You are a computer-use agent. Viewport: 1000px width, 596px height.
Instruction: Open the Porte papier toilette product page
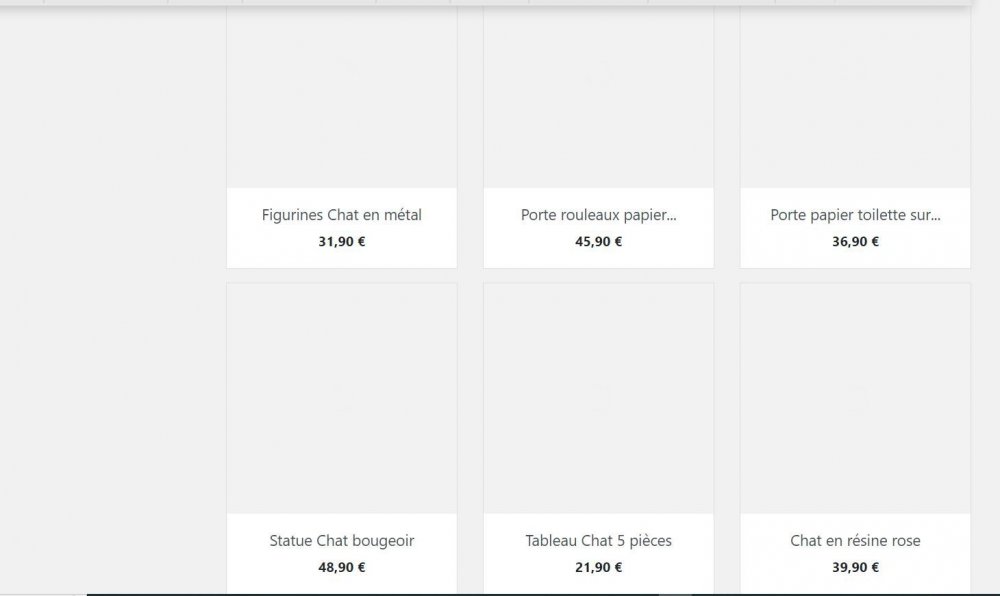coord(854,214)
